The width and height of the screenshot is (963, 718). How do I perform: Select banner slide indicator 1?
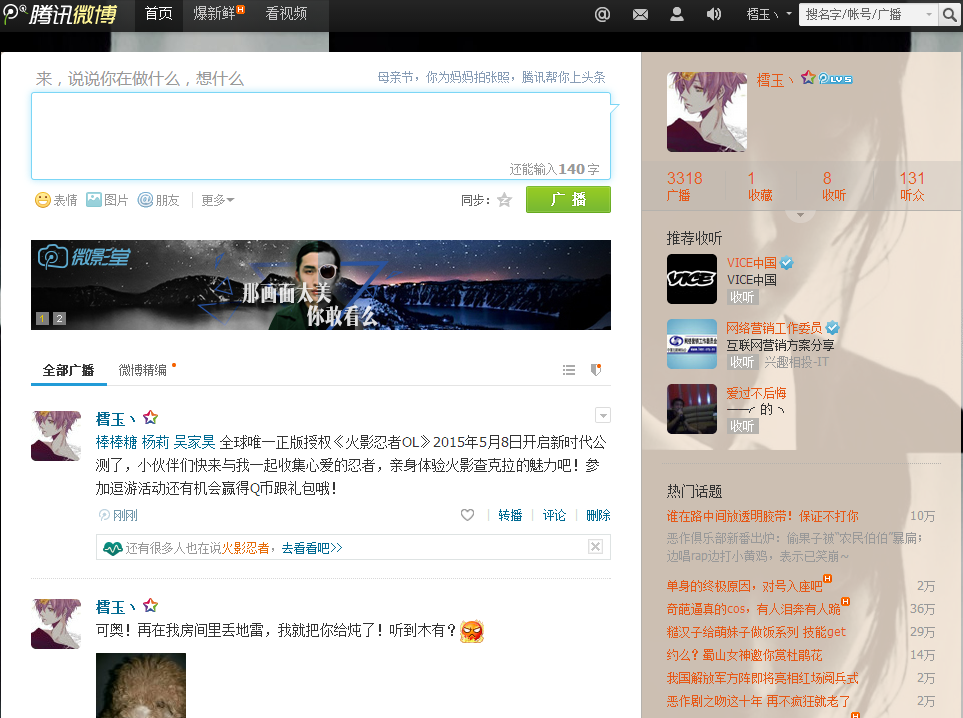(42, 318)
